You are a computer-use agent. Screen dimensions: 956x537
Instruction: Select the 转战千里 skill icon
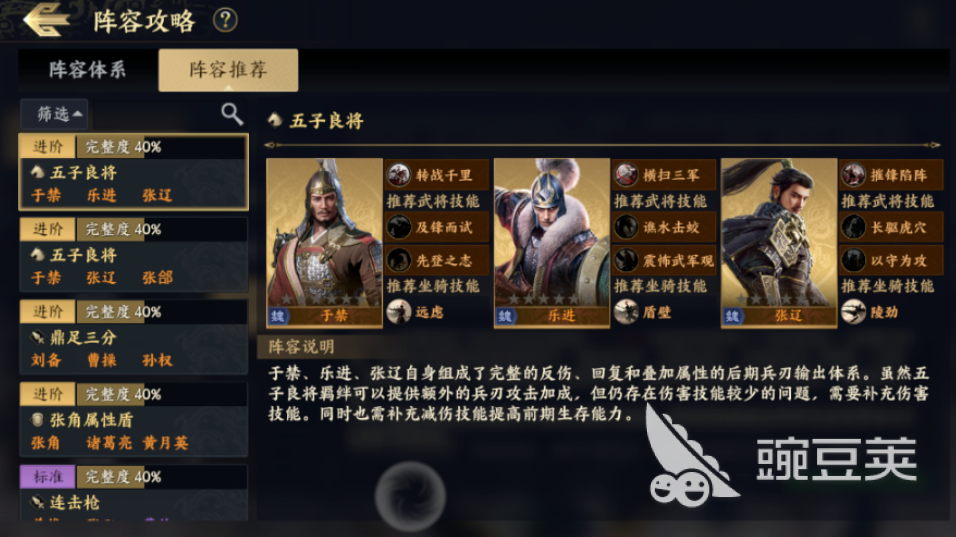pyautogui.click(x=399, y=175)
